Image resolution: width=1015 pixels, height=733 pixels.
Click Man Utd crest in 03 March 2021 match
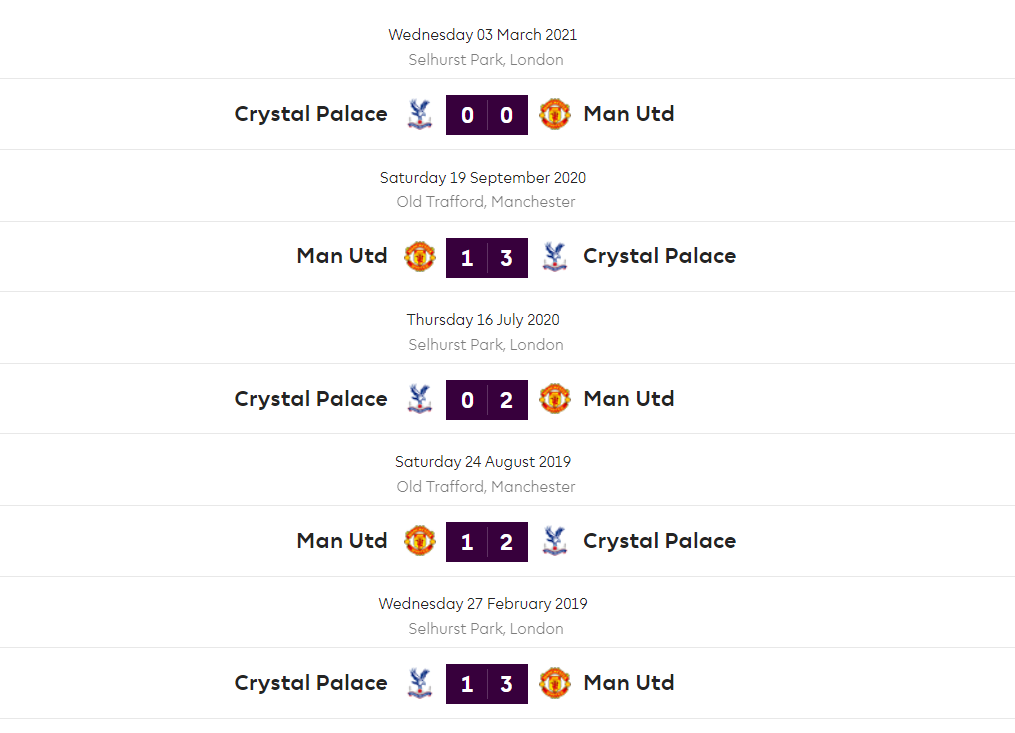click(554, 114)
